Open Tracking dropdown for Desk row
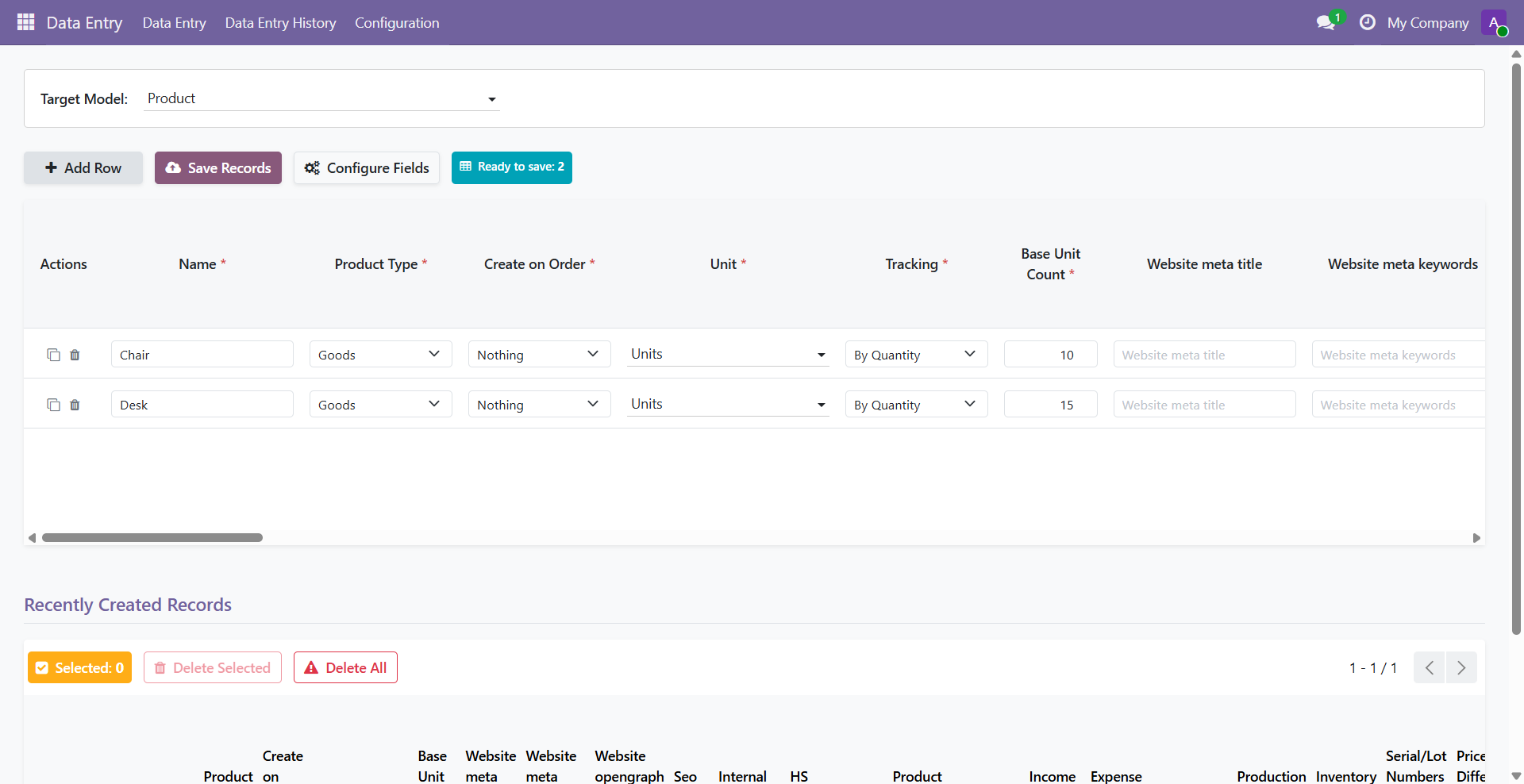Image resolution: width=1524 pixels, height=784 pixels. [915, 405]
